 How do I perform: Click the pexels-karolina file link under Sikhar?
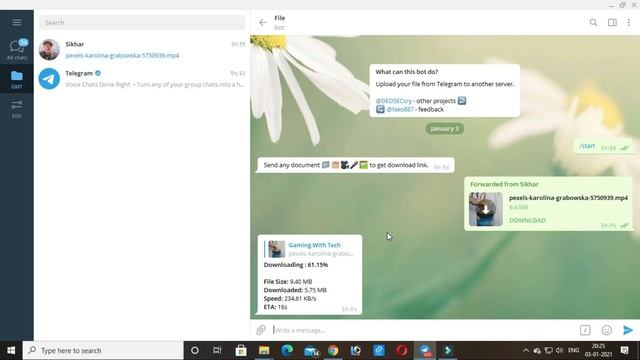click(122, 56)
